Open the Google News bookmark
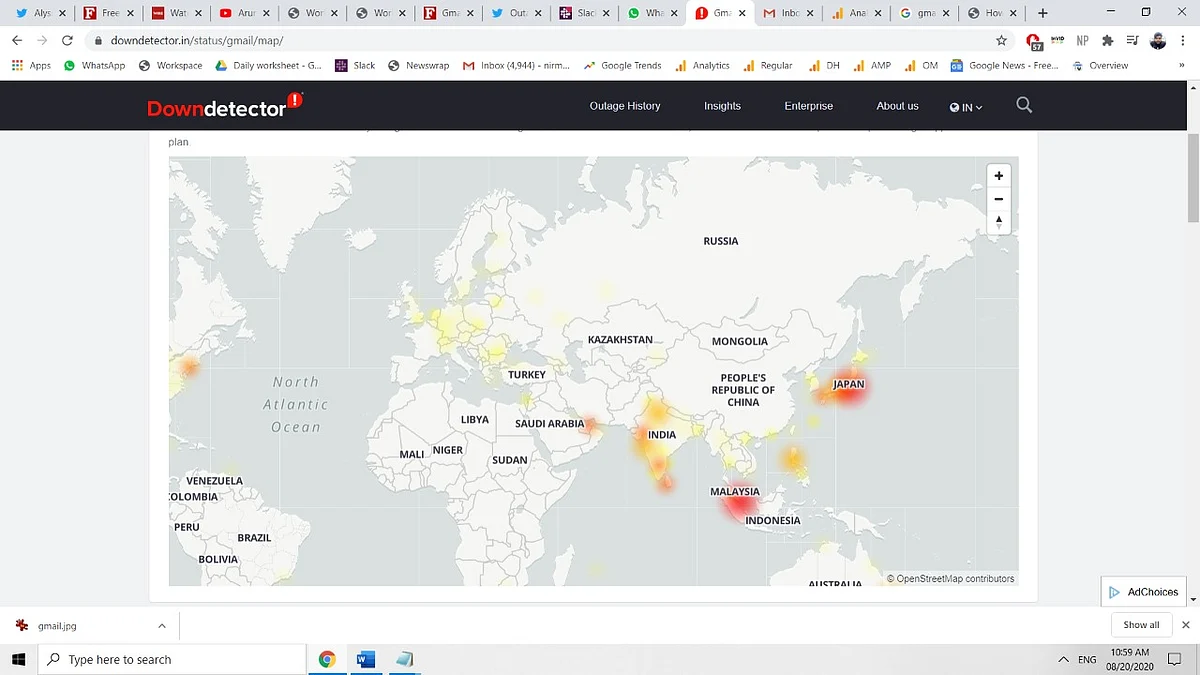The width and height of the screenshot is (1200, 675). click(x=1004, y=65)
